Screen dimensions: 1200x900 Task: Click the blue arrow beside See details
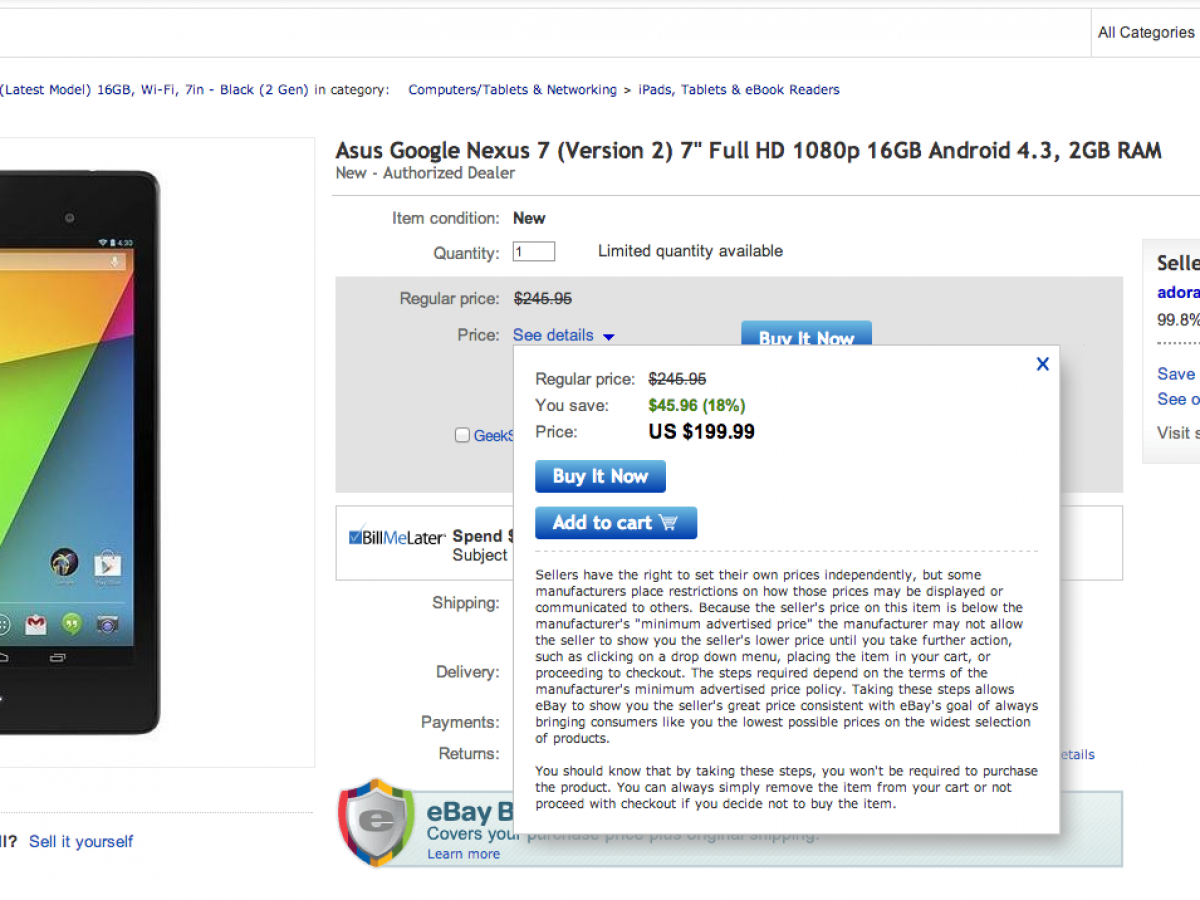609,337
